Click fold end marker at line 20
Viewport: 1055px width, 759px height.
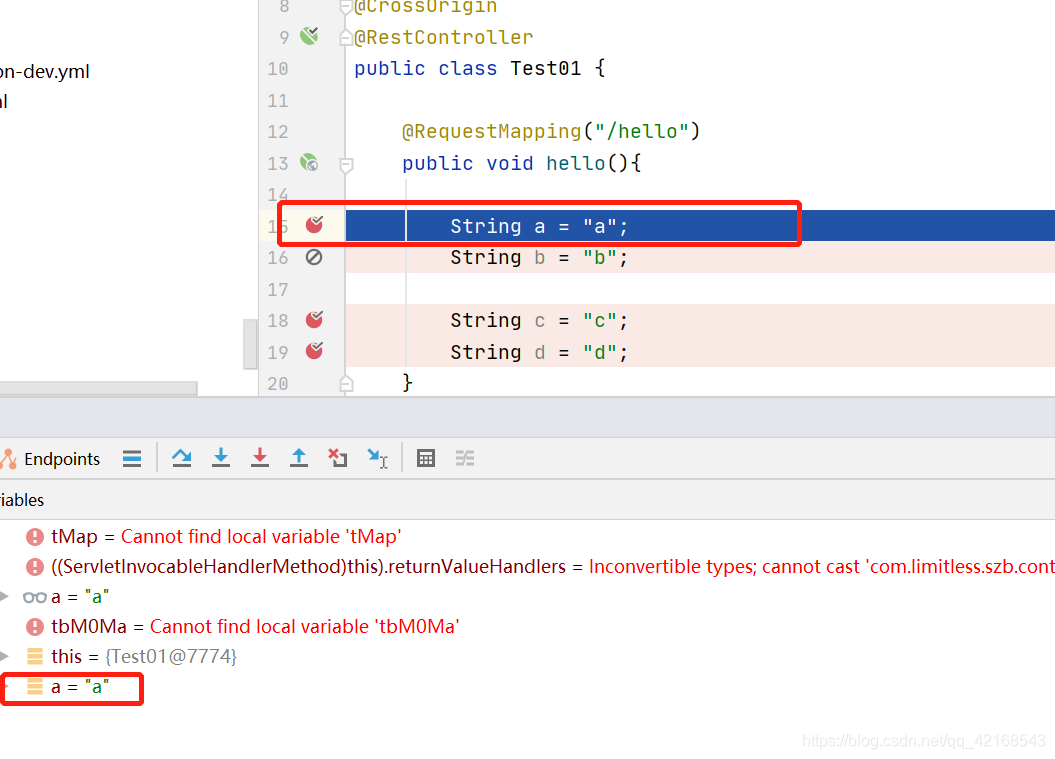click(x=347, y=384)
